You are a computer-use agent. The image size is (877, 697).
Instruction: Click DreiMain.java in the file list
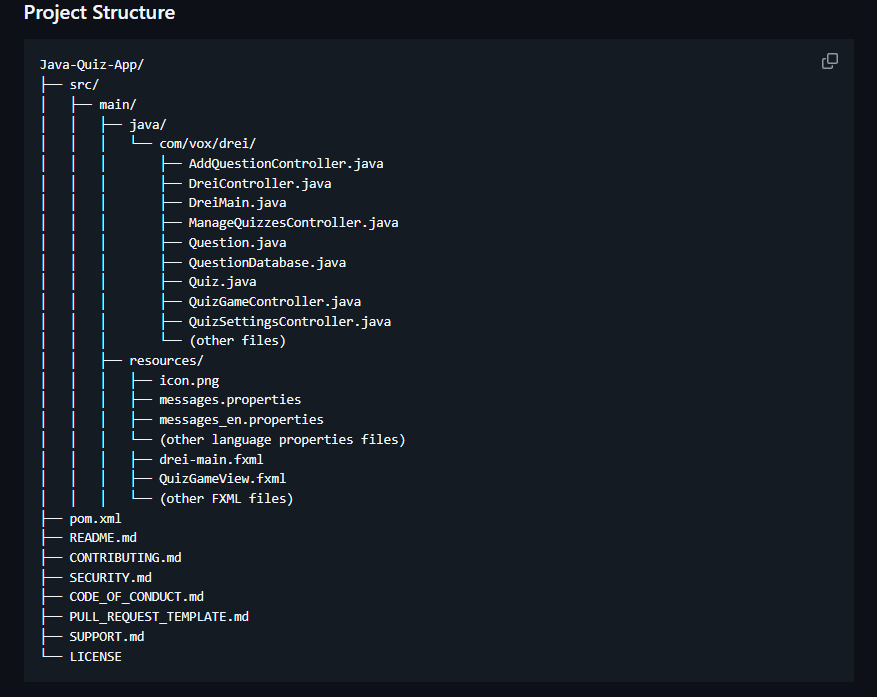point(237,202)
